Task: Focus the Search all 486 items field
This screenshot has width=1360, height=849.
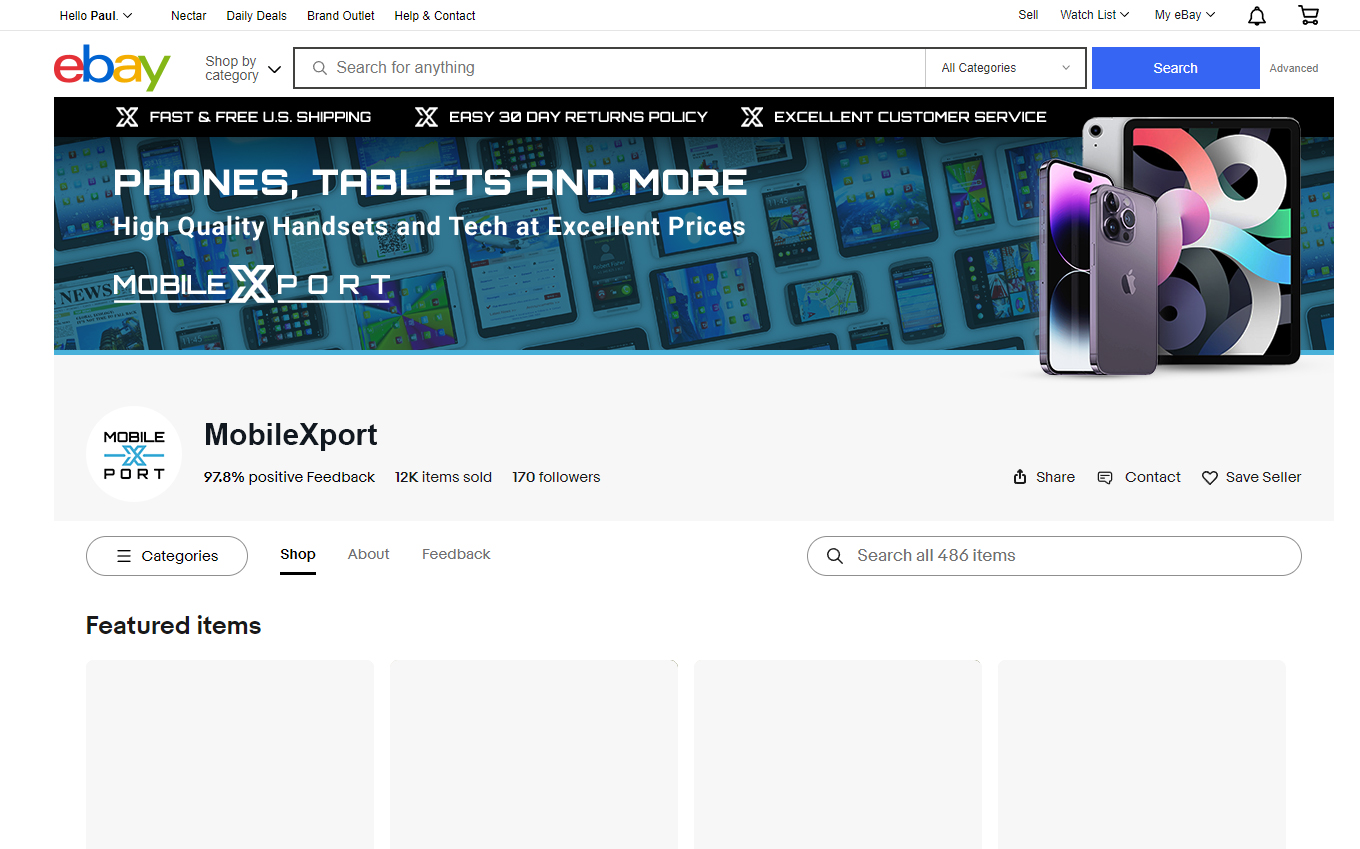Action: (1054, 556)
